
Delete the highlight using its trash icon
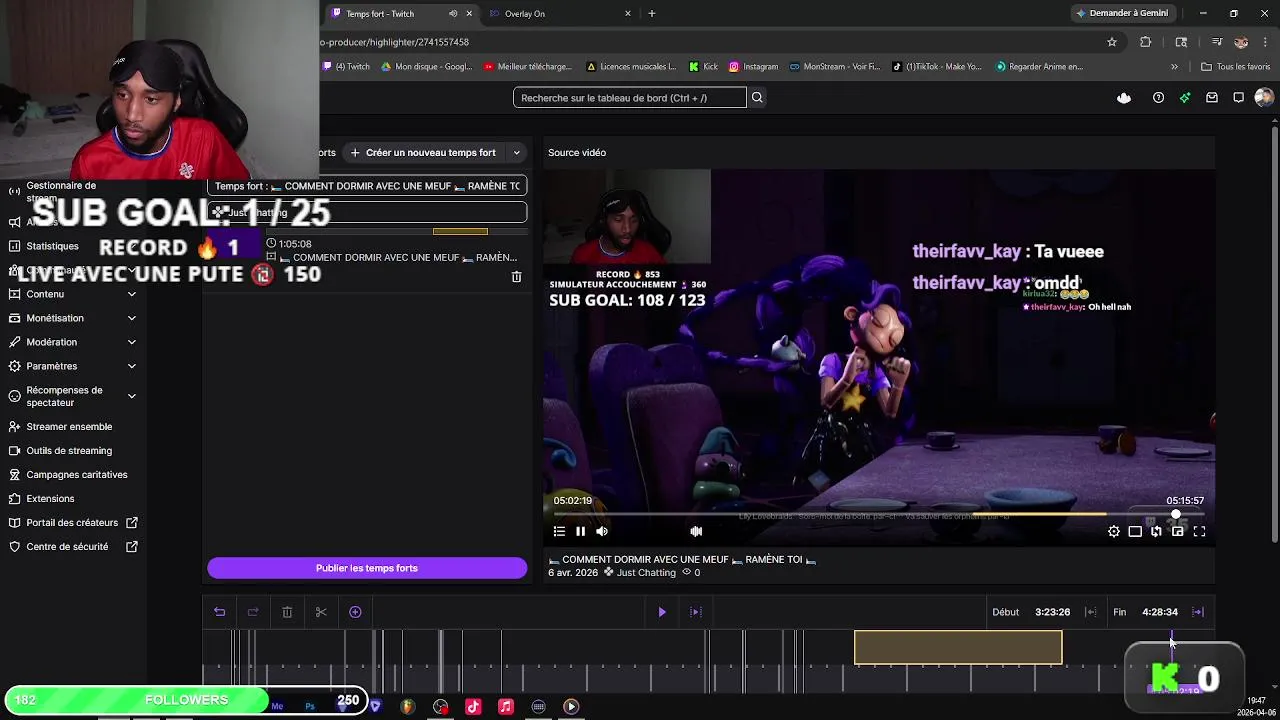[516, 277]
